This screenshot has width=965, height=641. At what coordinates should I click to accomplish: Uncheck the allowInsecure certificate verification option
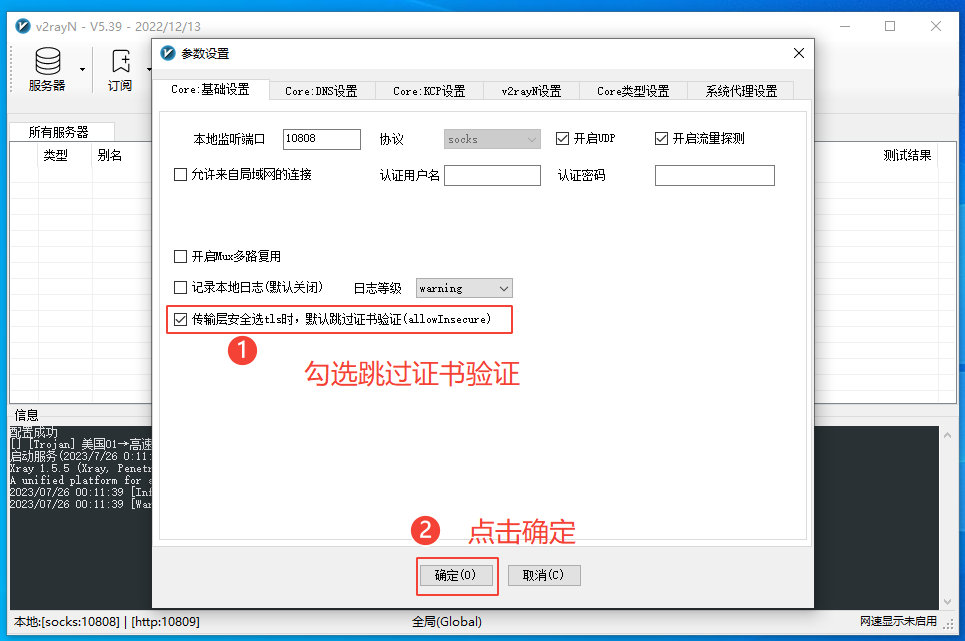tap(181, 319)
